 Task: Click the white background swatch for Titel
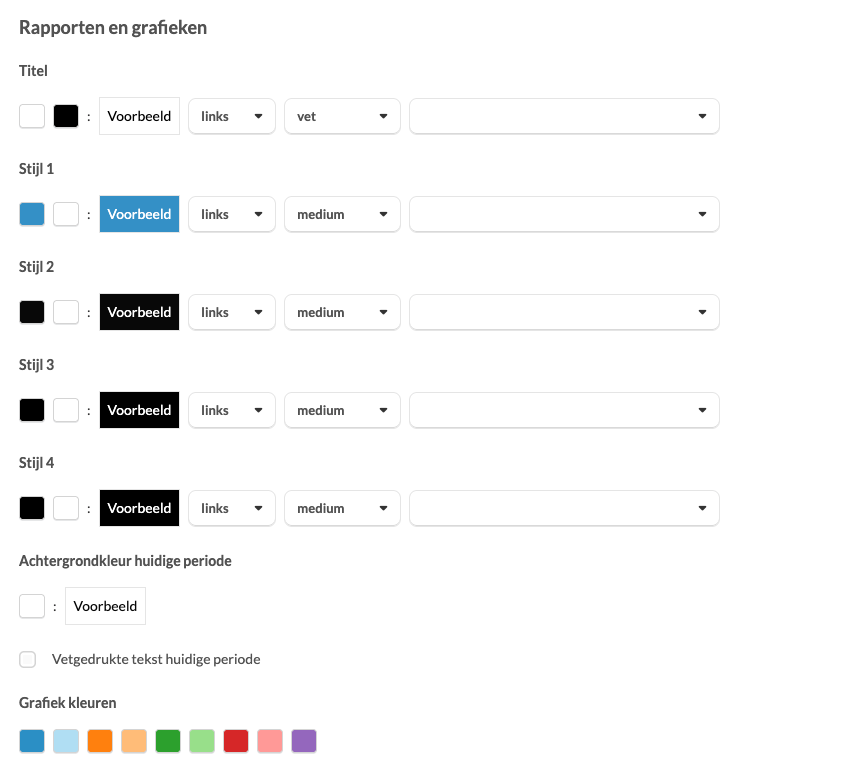tap(32, 116)
